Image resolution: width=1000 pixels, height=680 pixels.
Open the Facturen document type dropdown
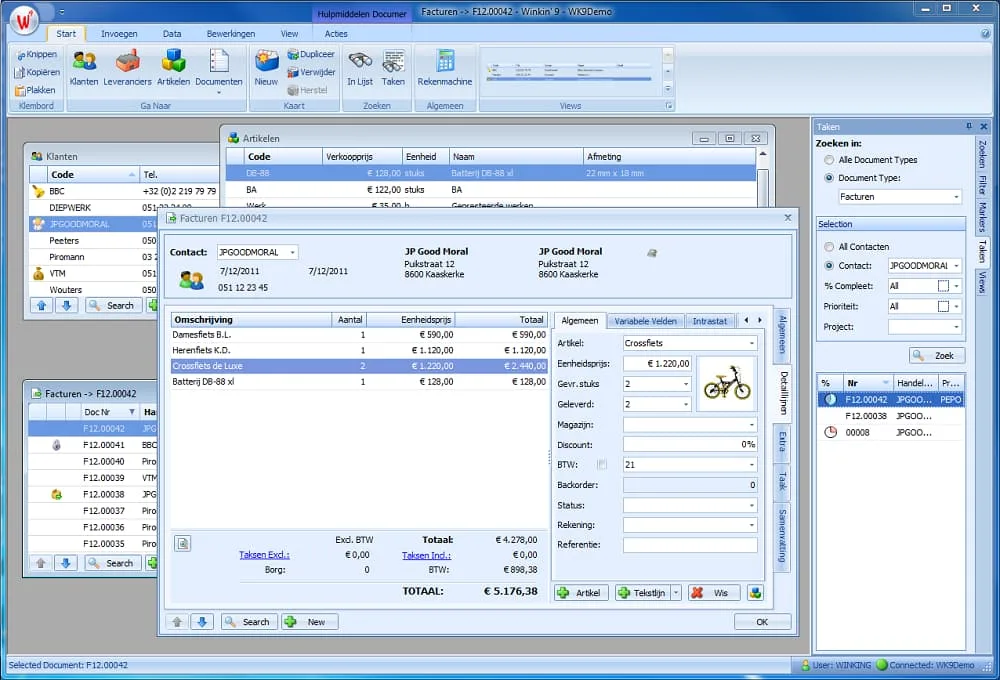pyautogui.click(x=956, y=196)
